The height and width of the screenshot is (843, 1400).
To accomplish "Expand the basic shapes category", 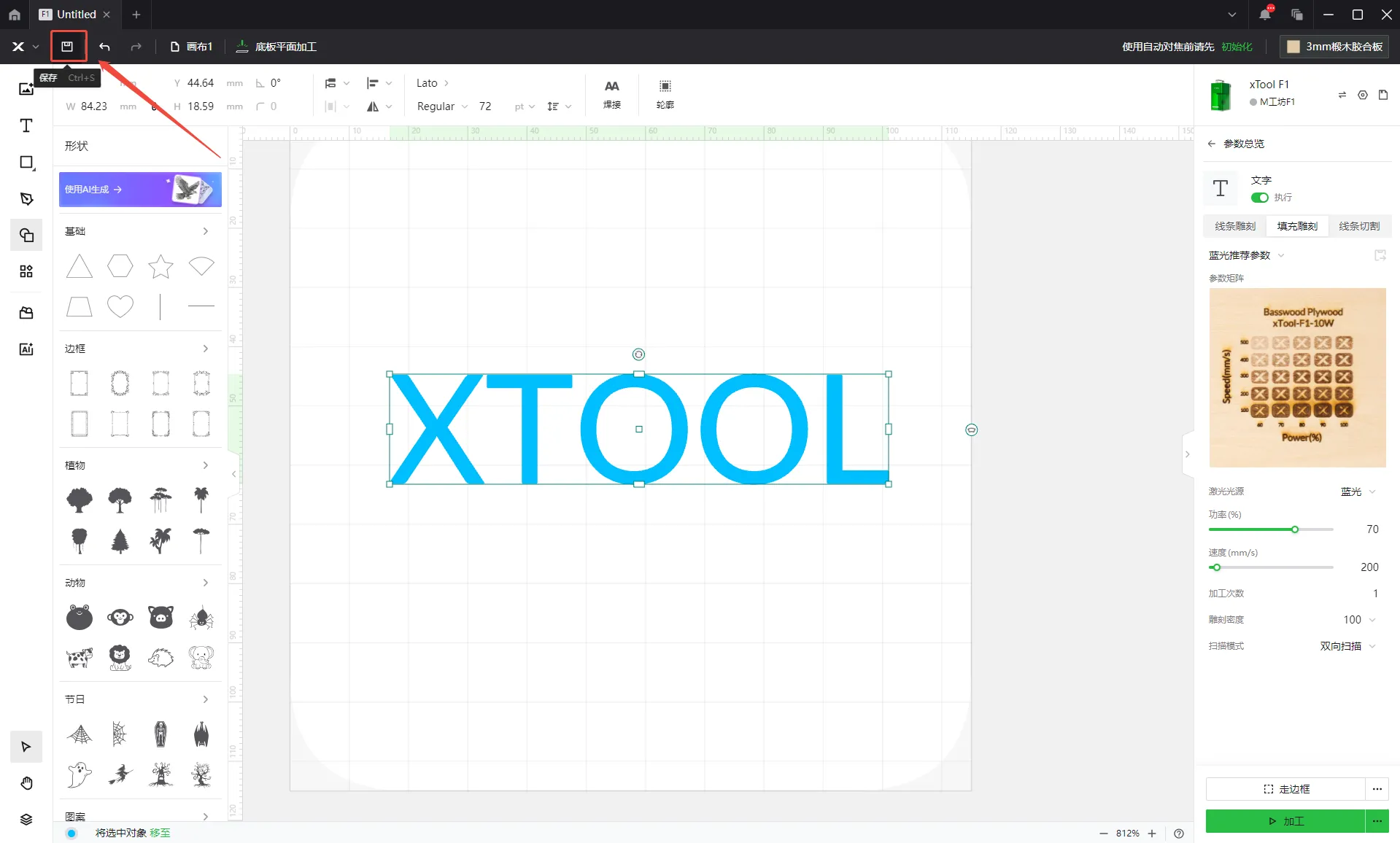I will tap(206, 231).
